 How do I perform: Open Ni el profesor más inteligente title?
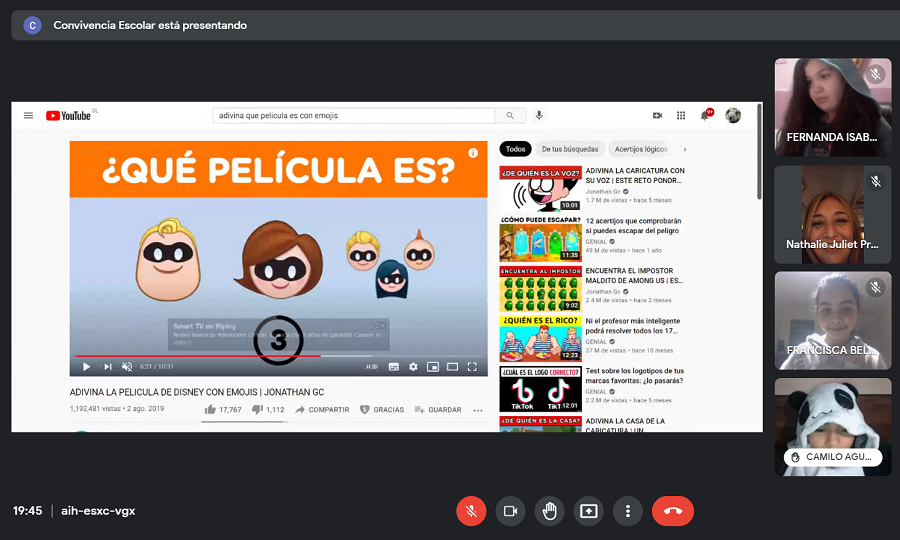633,326
